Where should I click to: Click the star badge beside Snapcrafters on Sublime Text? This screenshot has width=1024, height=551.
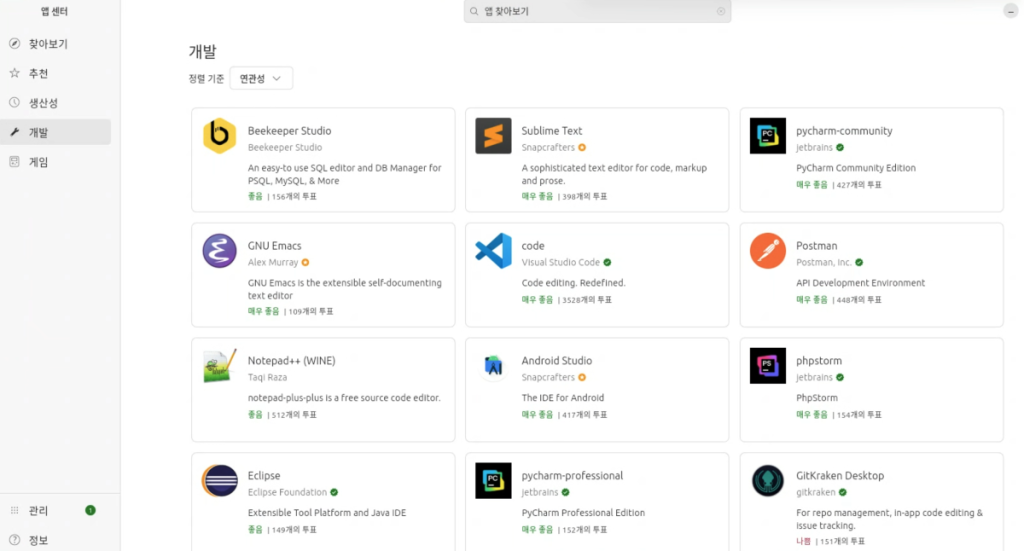point(582,148)
